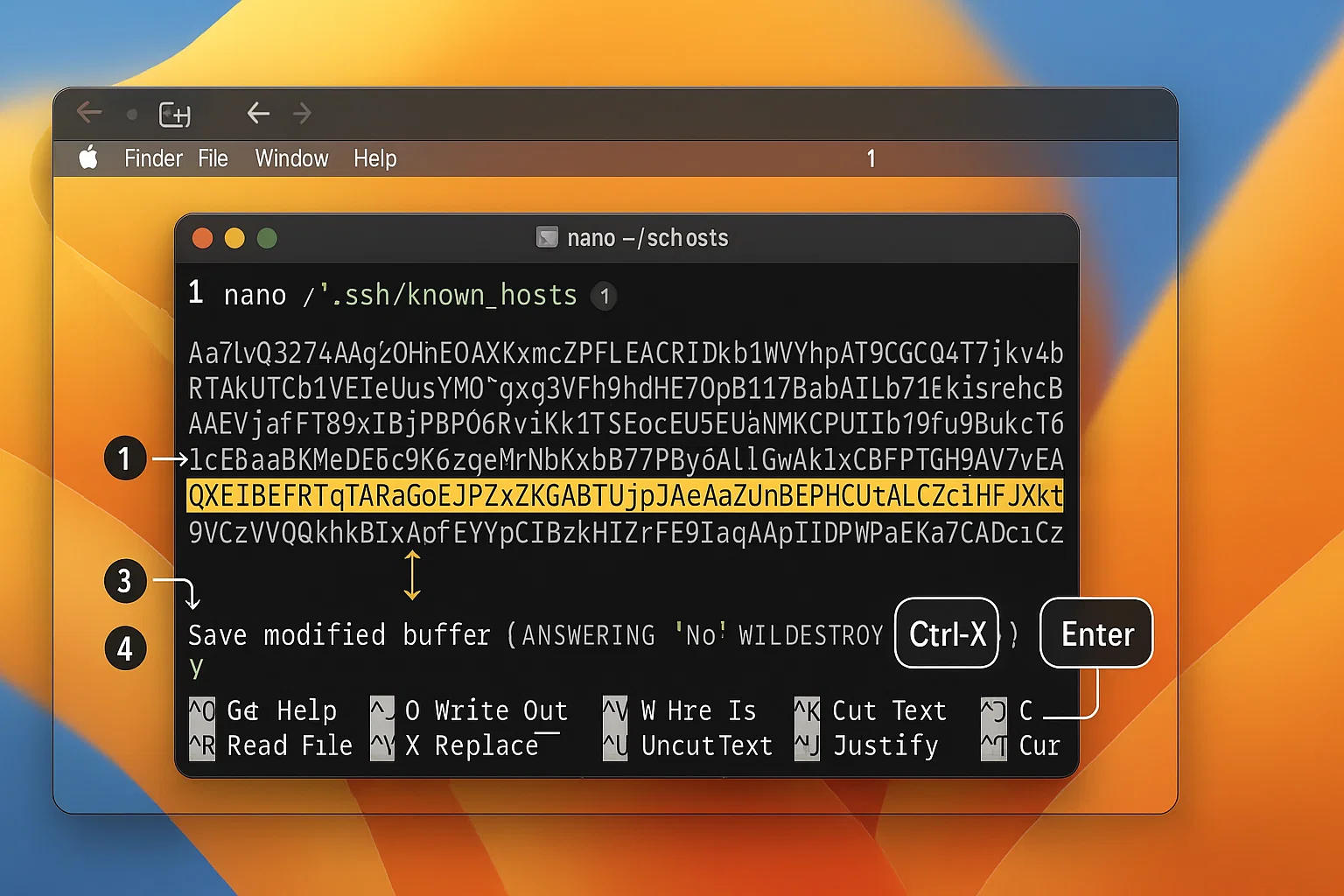Click the Write Out shortcut label
Screen dimensions: 1344x896
[x=500, y=710]
